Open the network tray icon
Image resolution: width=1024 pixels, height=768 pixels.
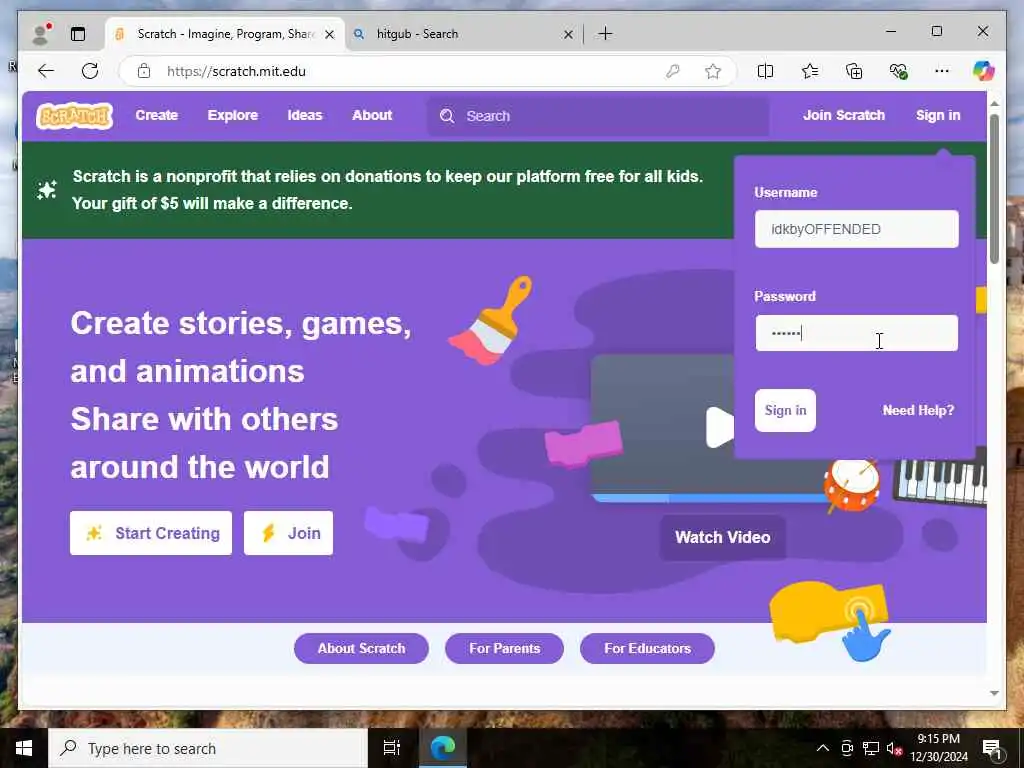coord(871,748)
